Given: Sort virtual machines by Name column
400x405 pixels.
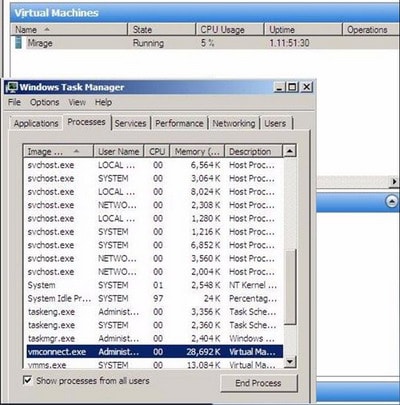Looking at the screenshot, I should tap(69, 30).
